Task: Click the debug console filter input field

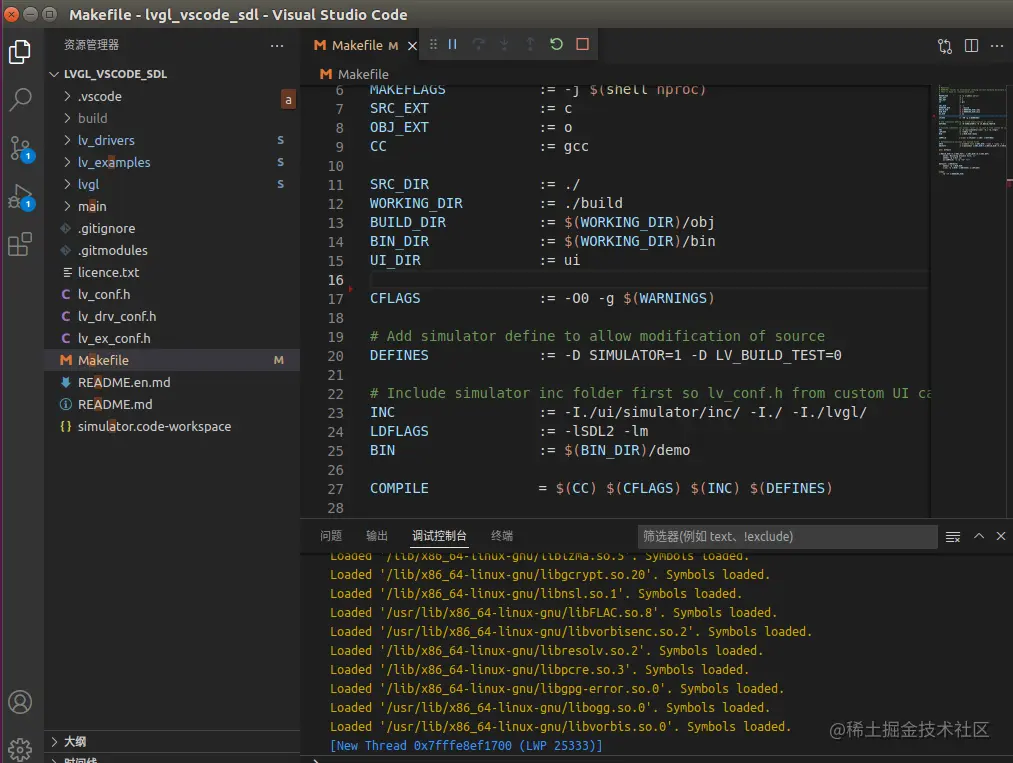Action: pos(786,537)
